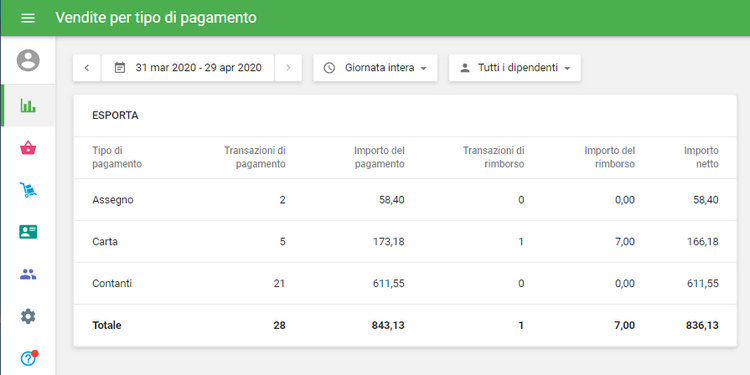
Task: Click the Carta transactions count 5
Action: 283,242
